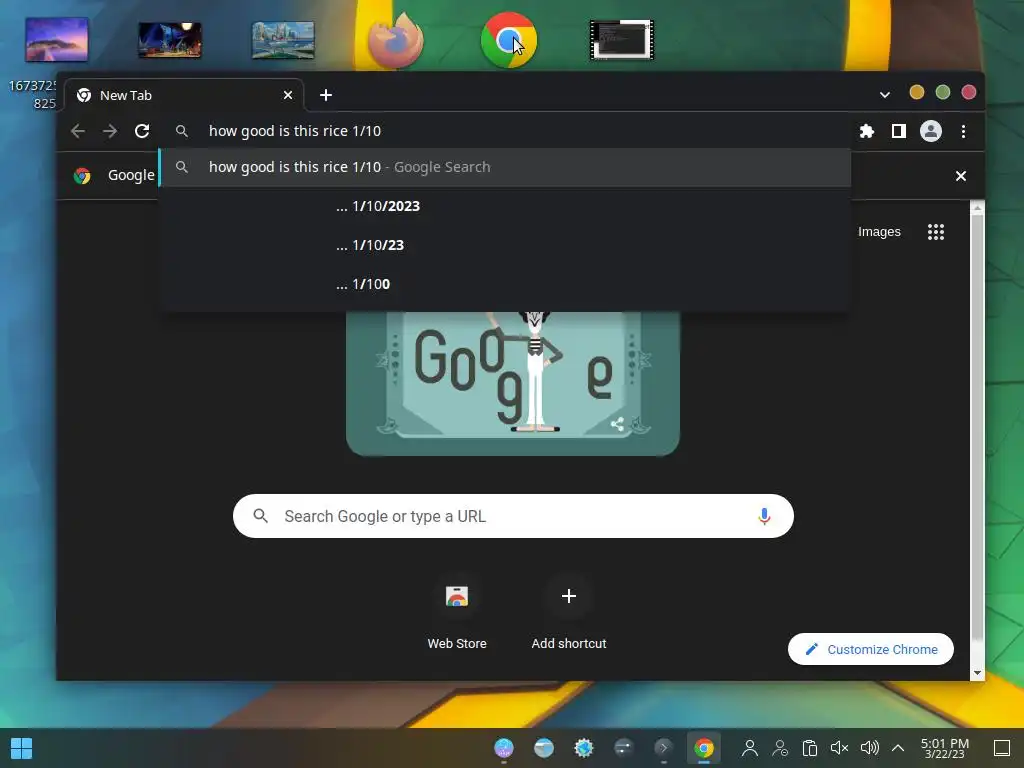Image resolution: width=1024 pixels, height=768 pixels.
Task: Click the Chrome back arrow button
Action: pos(78,131)
